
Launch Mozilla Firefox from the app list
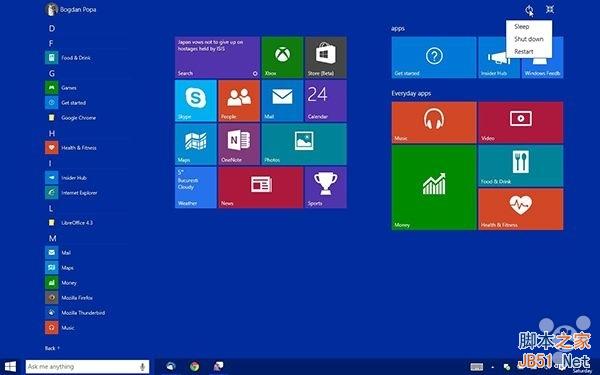click(69, 297)
